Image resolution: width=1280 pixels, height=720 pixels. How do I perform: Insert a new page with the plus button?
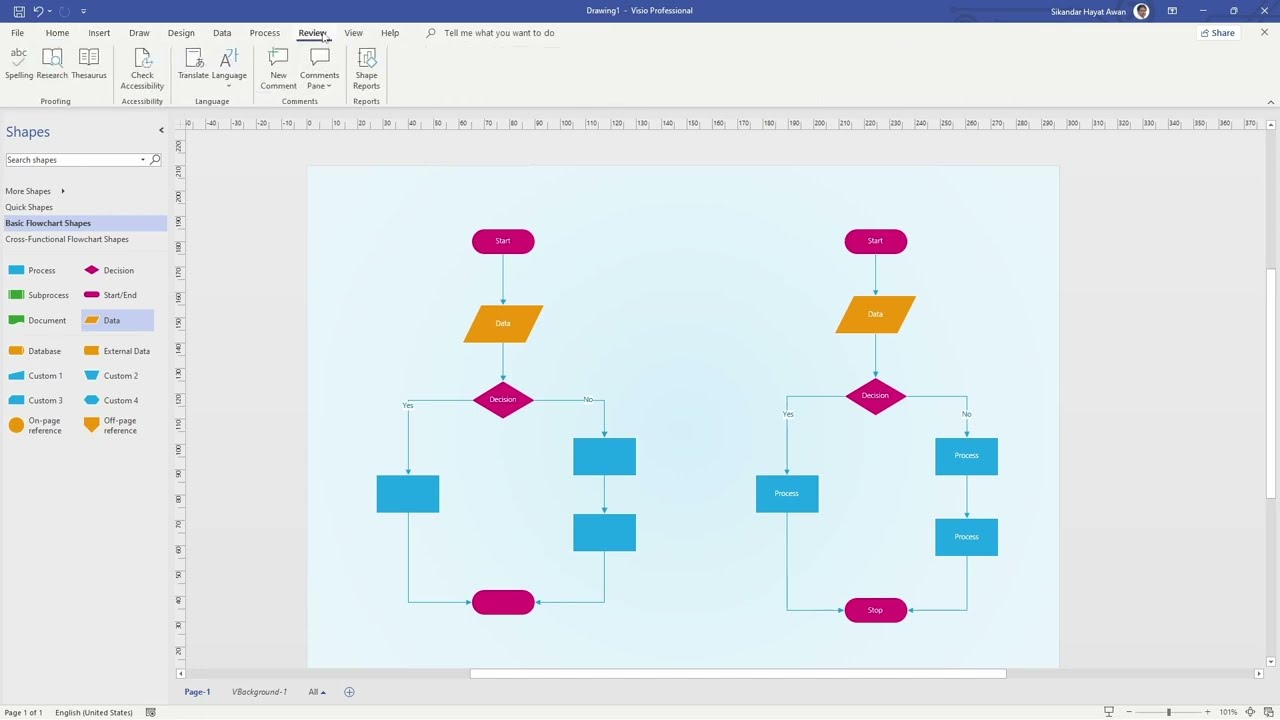[349, 692]
